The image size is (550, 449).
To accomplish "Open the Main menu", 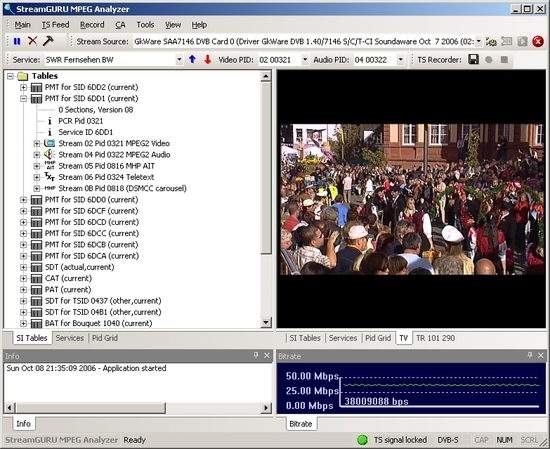I will pyautogui.click(x=22, y=25).
